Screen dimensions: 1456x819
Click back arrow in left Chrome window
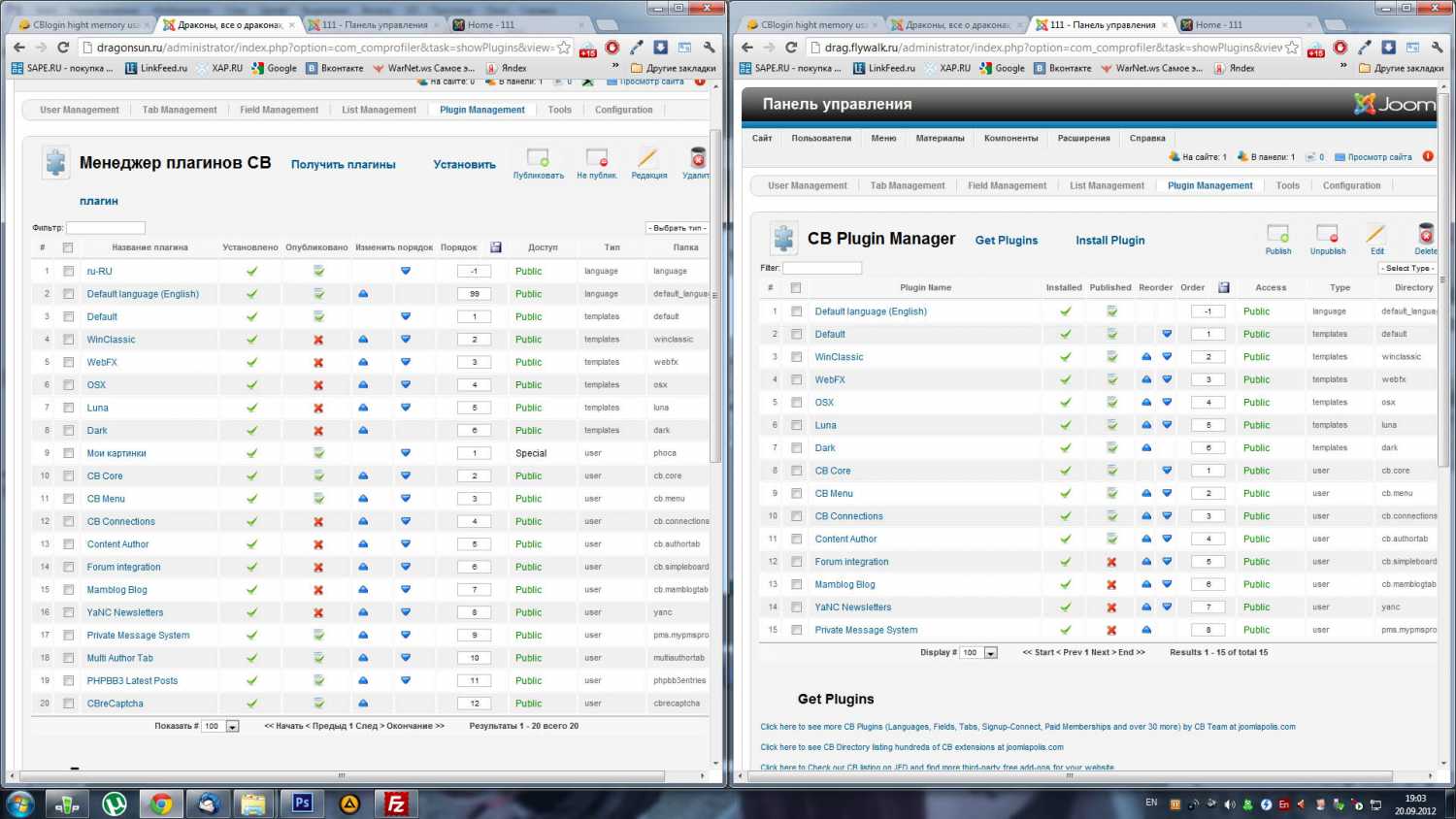(x=19, y=47)
